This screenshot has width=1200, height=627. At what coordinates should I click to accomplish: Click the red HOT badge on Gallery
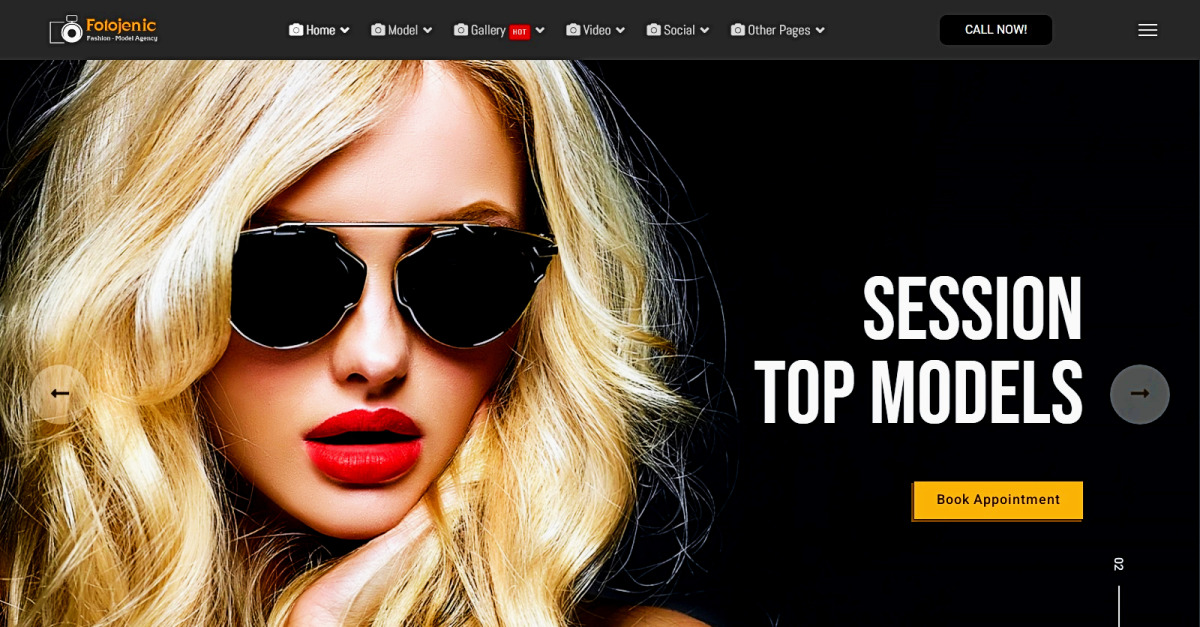point(519,32)
